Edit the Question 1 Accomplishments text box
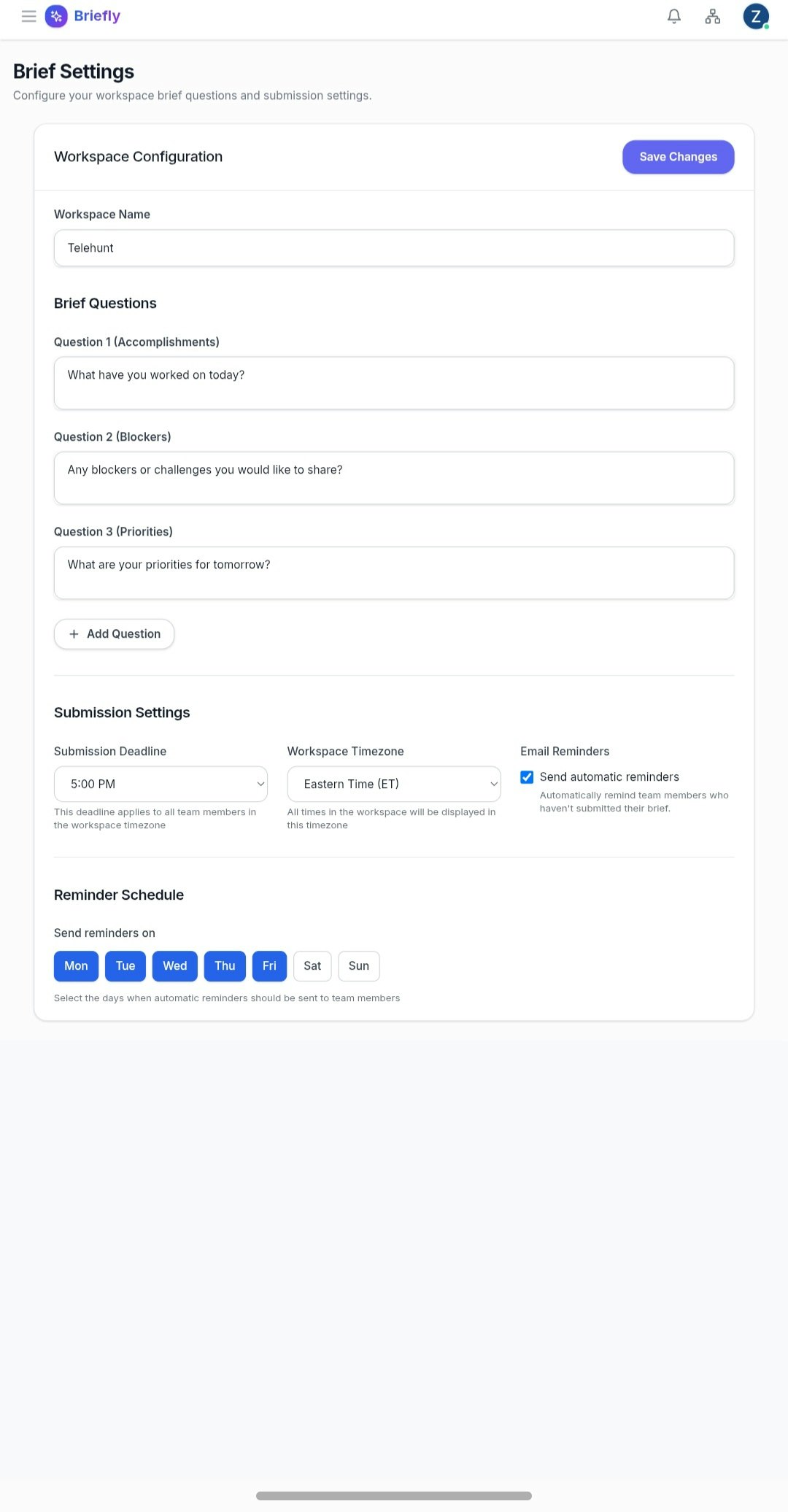Viewport: 788px width, 1512px height. click(x=394, y=383)
